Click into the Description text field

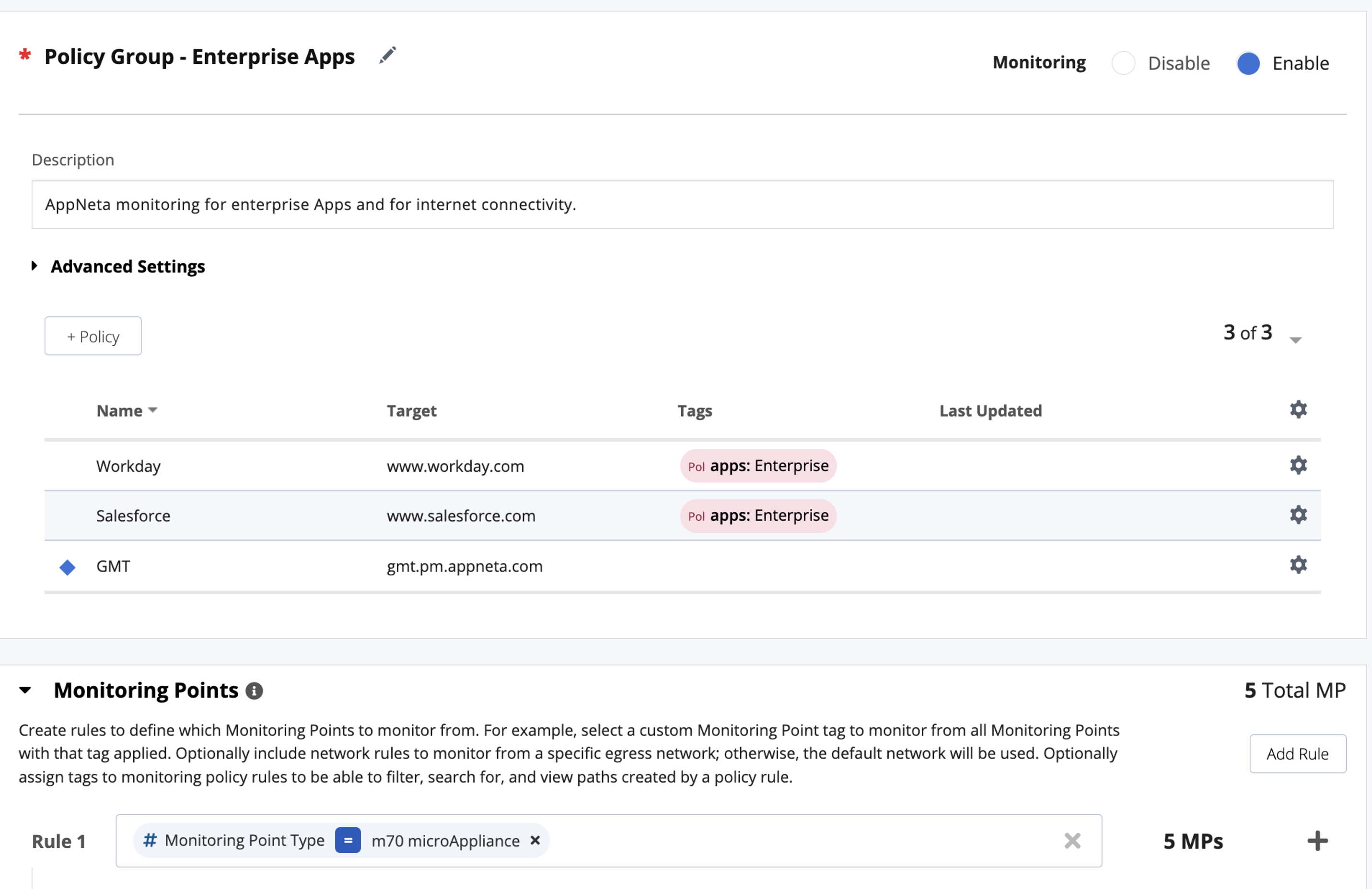(x=682, y=204)
